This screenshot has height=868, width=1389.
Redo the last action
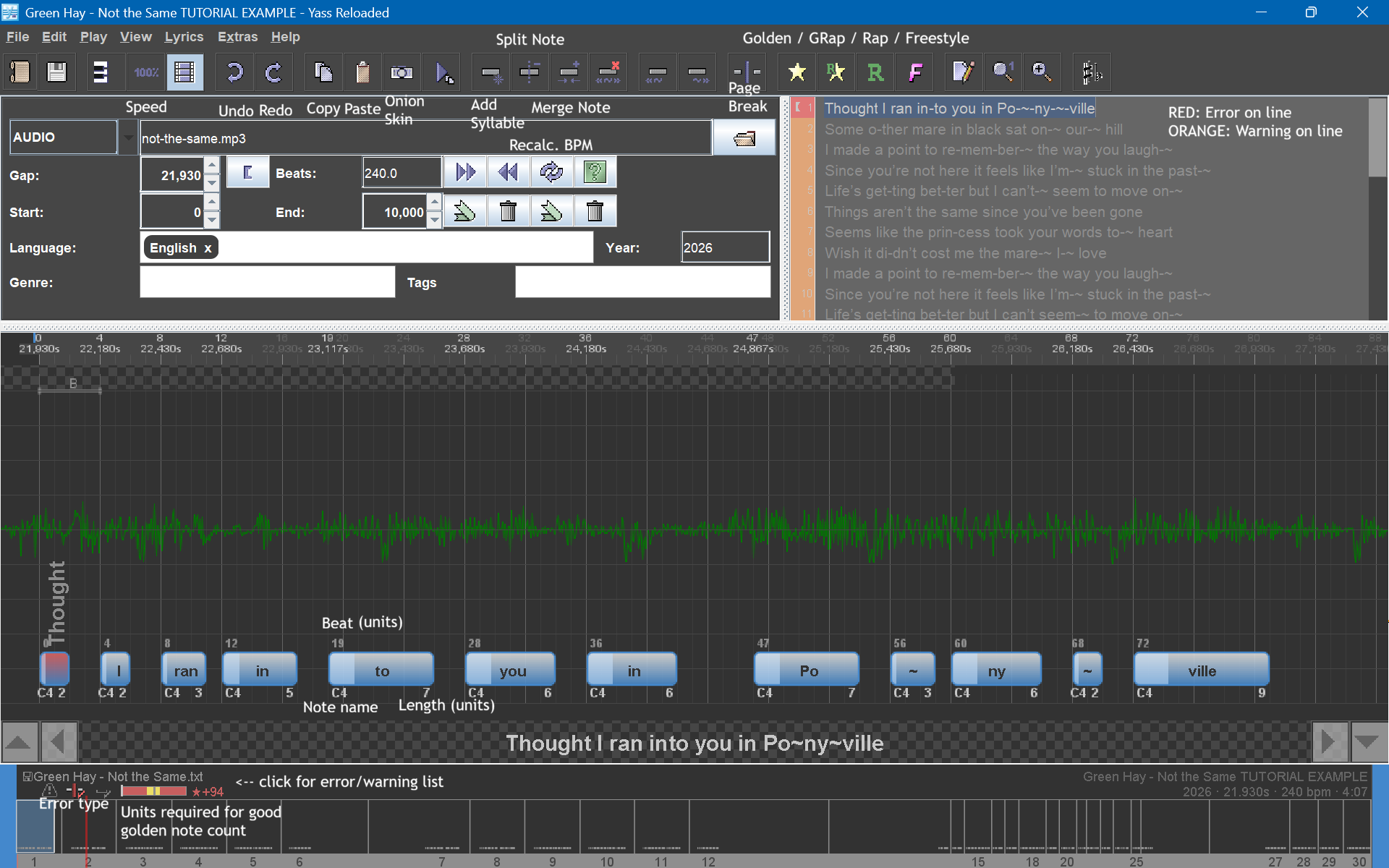click(x=273, y=72)
